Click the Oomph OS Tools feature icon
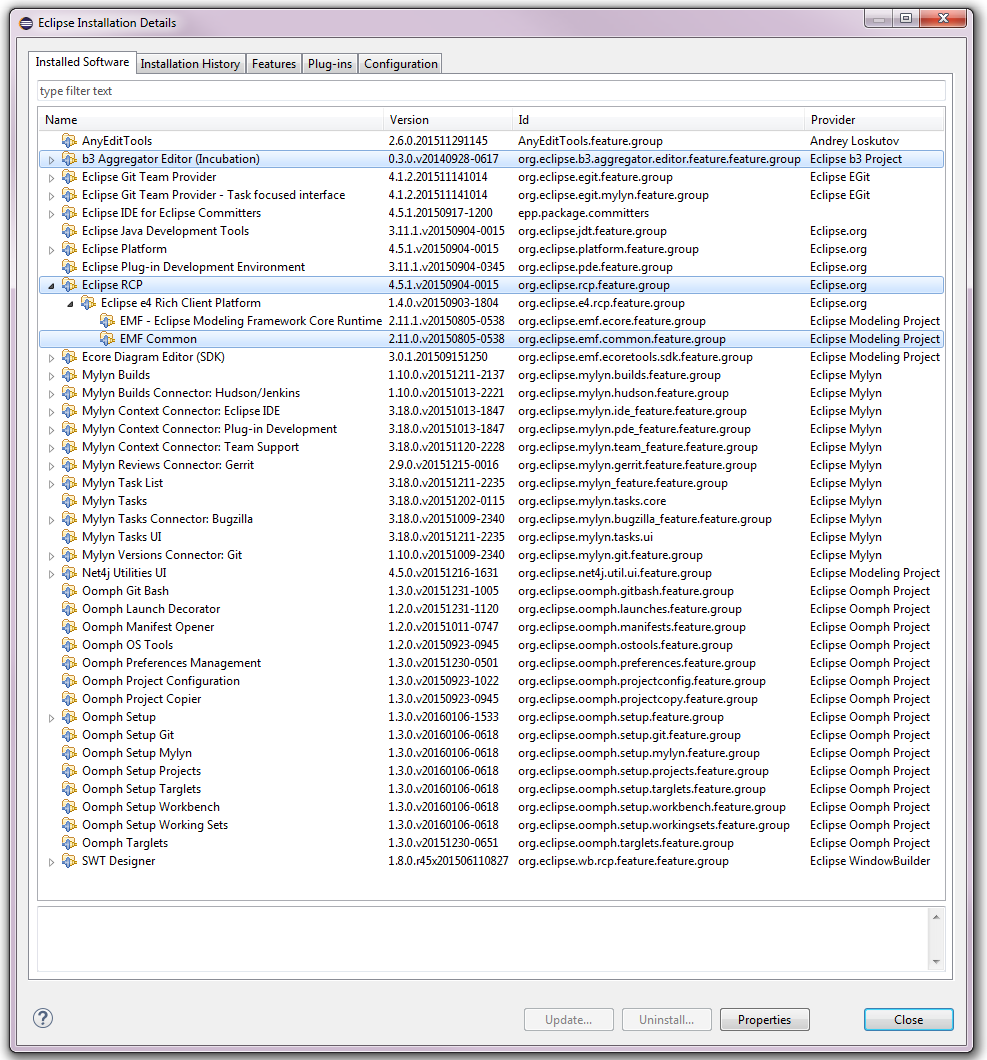Screen dimensions: 987x1060 [69, 645]
